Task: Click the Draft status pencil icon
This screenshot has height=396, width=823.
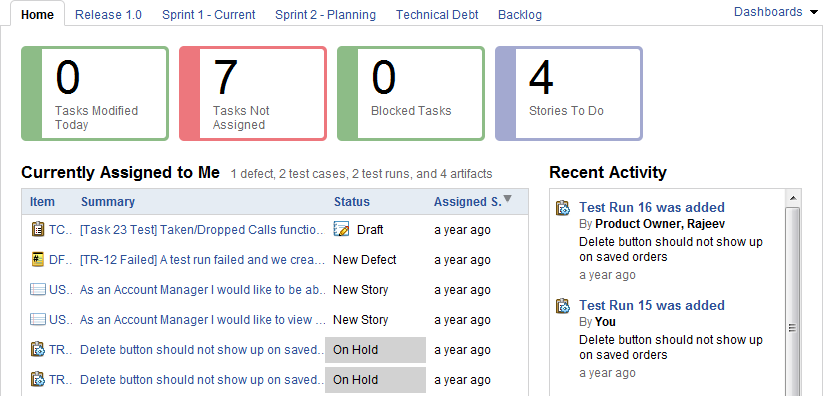Action: click(341, 229)
